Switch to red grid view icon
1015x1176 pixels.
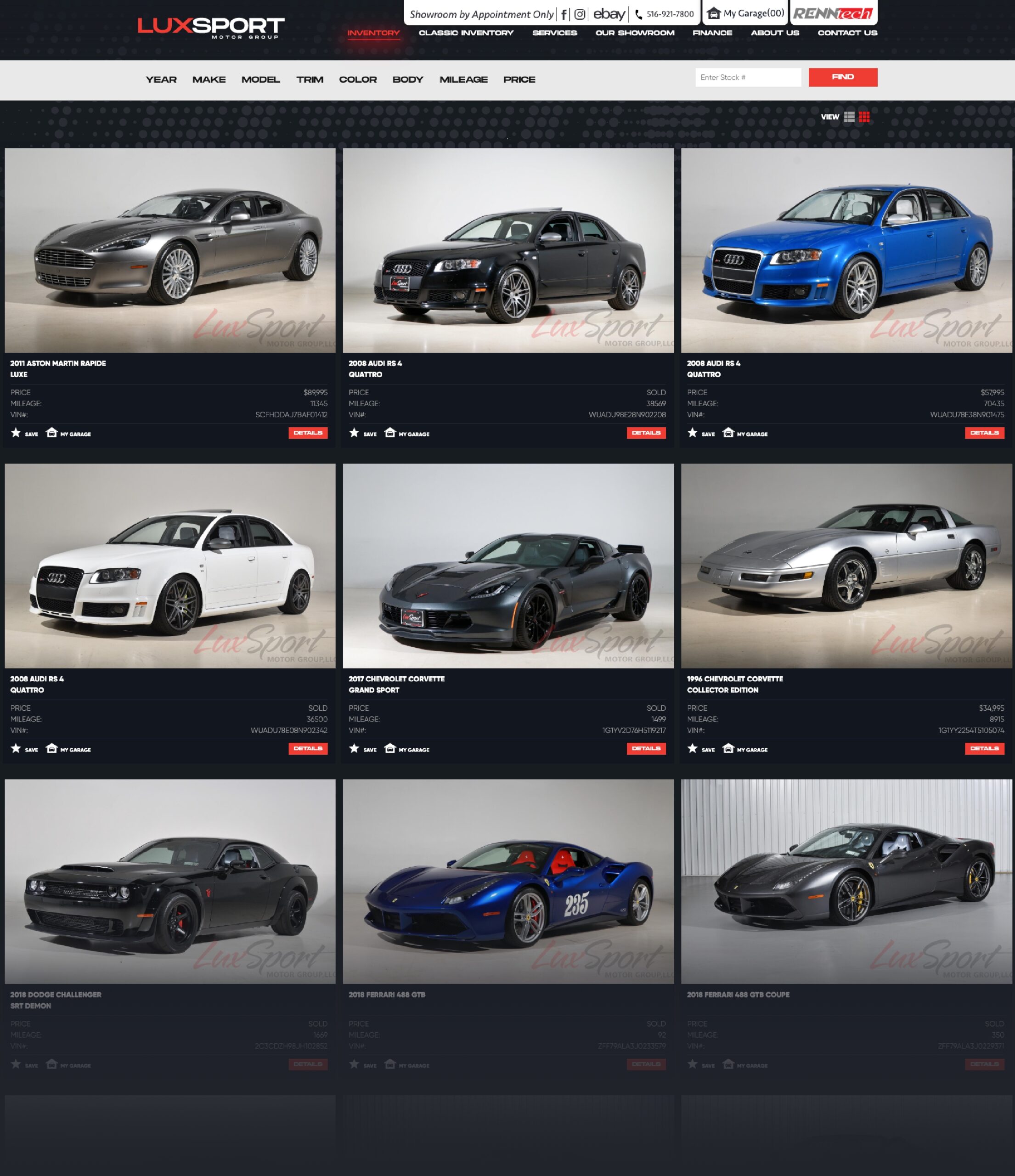864,117
